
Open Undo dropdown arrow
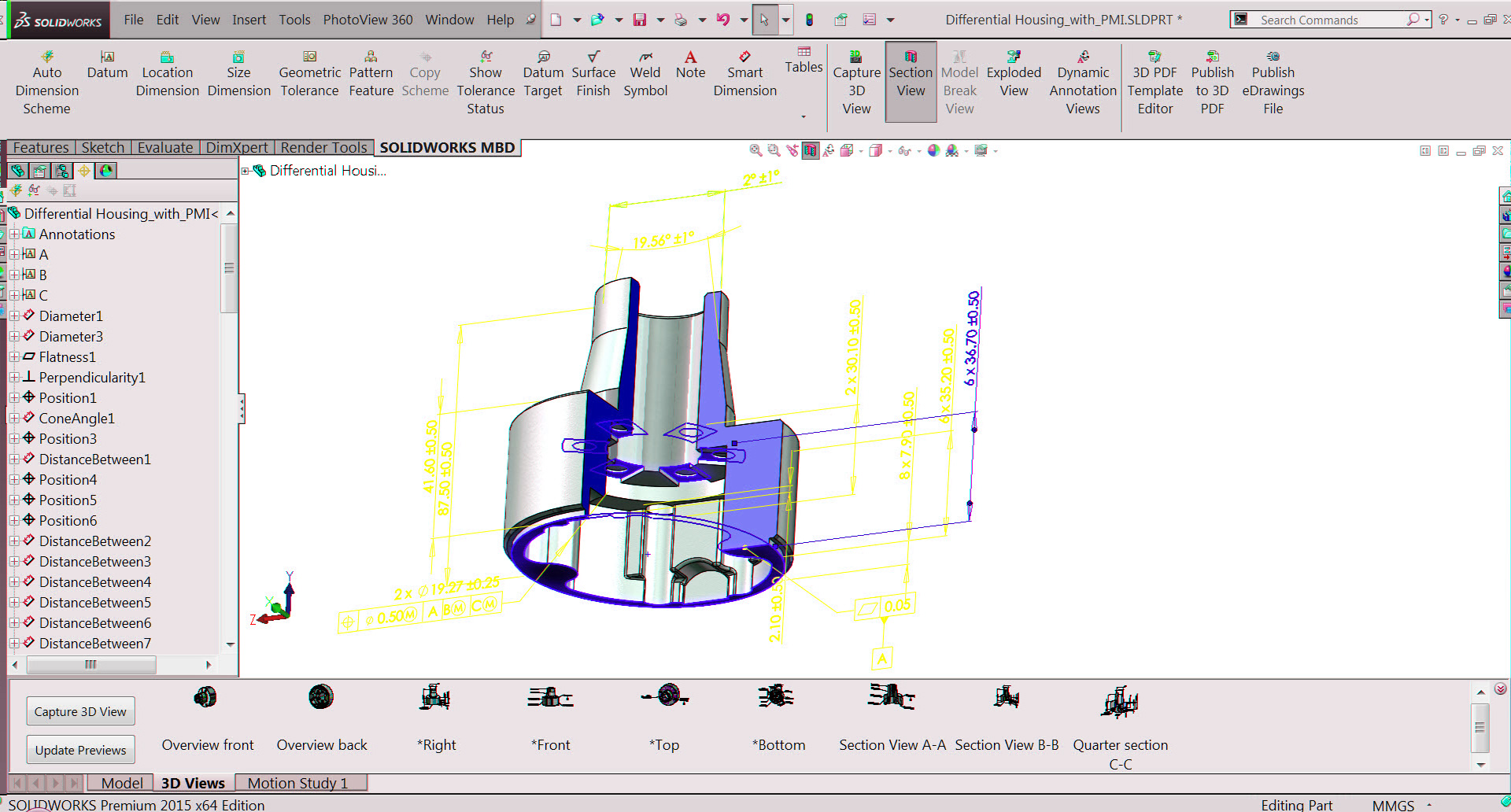click(x=743, y=20)
